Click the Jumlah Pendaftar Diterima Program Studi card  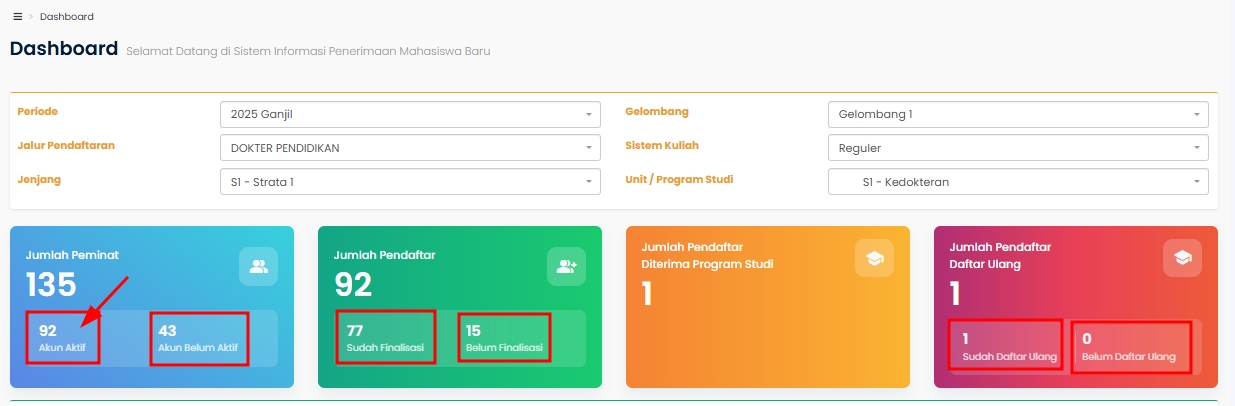coord(767,306)
